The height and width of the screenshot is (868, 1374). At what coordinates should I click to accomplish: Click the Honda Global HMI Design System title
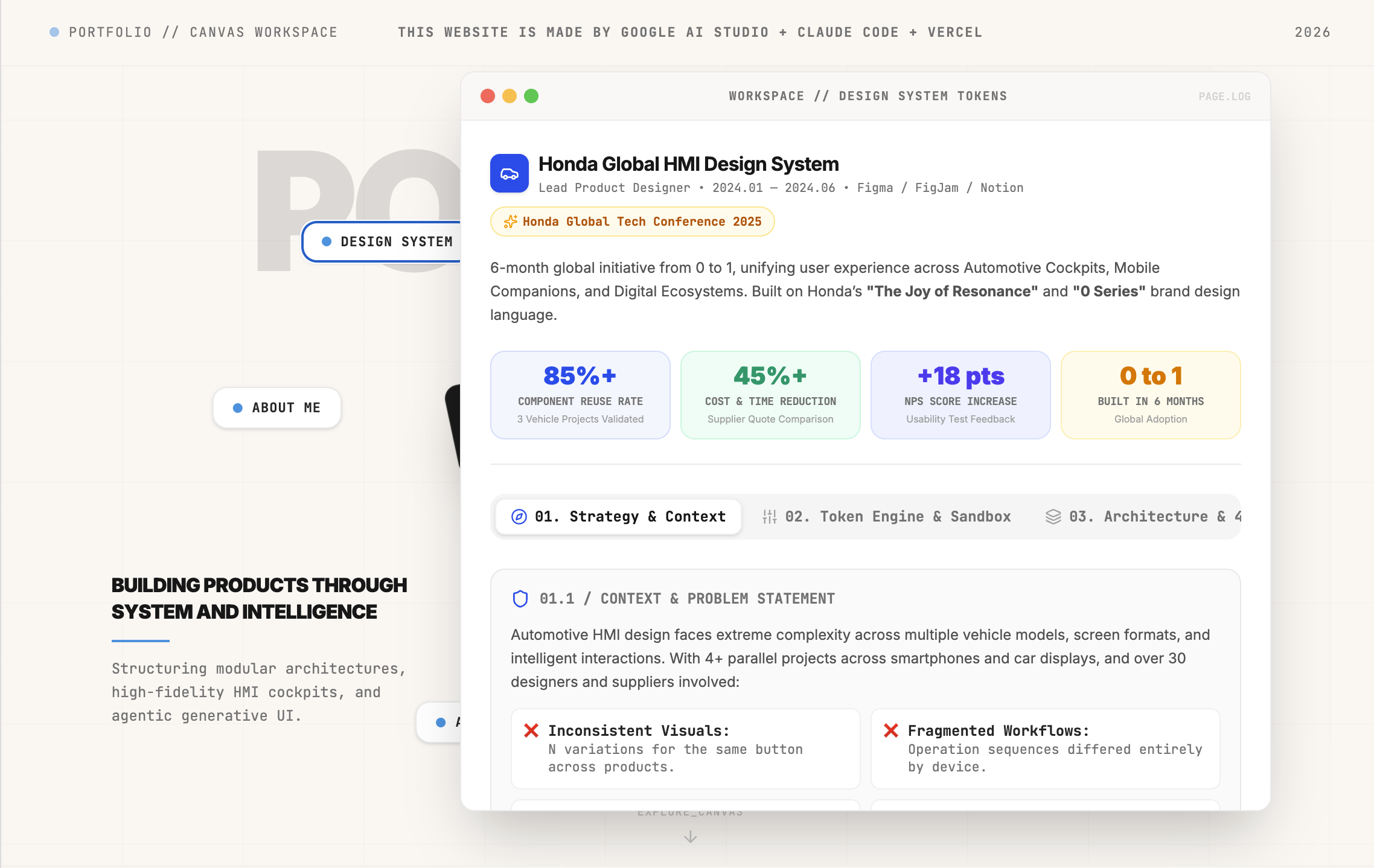pos(689,164)
